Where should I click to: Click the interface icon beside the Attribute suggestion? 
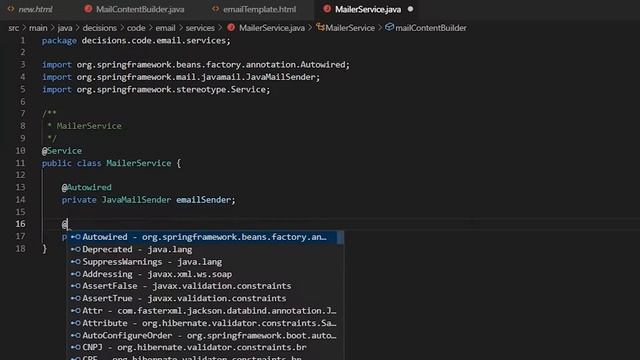[76, 323]
